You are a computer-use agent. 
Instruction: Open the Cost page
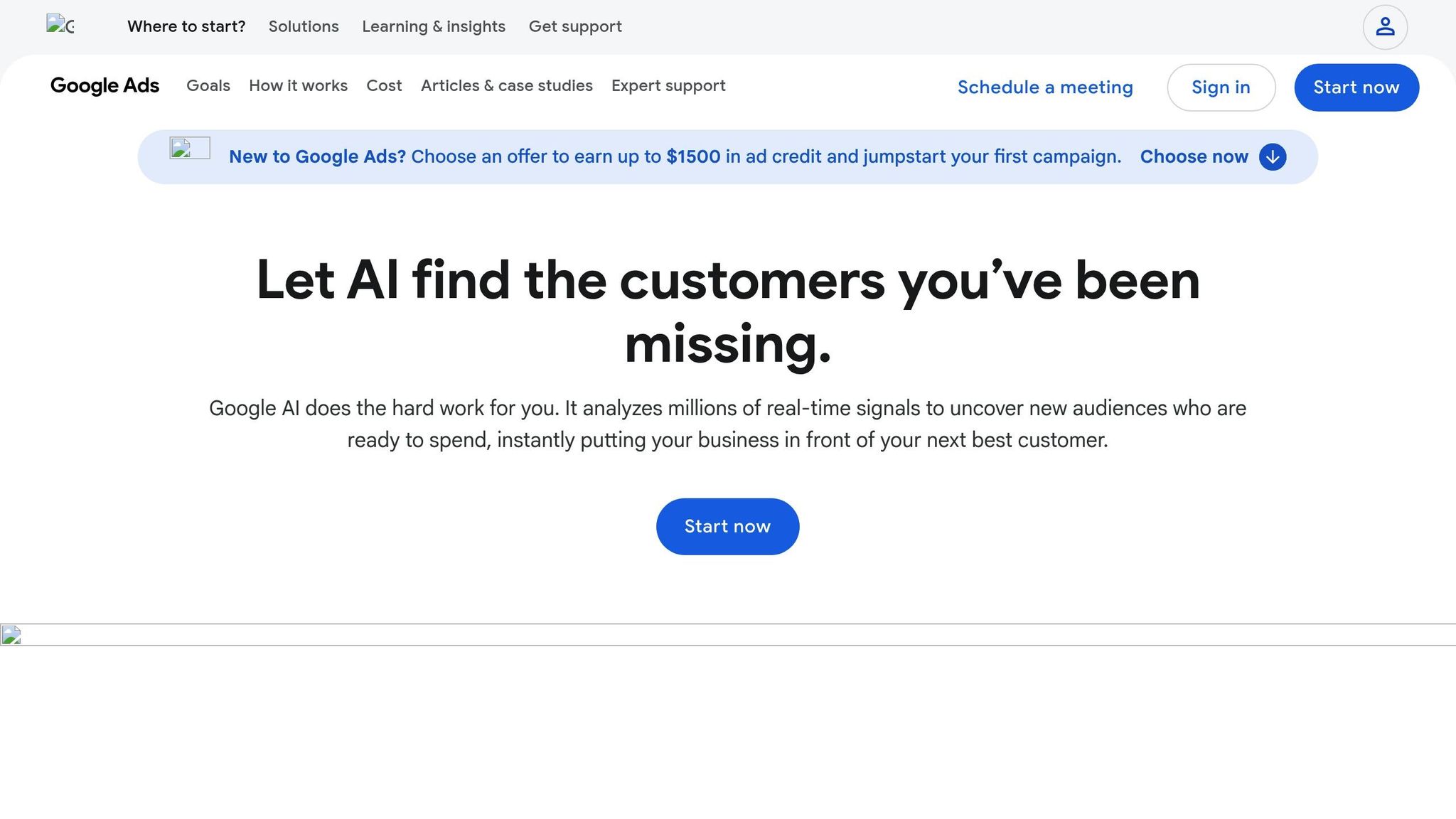pyautogui.click(x=384, y=86)
